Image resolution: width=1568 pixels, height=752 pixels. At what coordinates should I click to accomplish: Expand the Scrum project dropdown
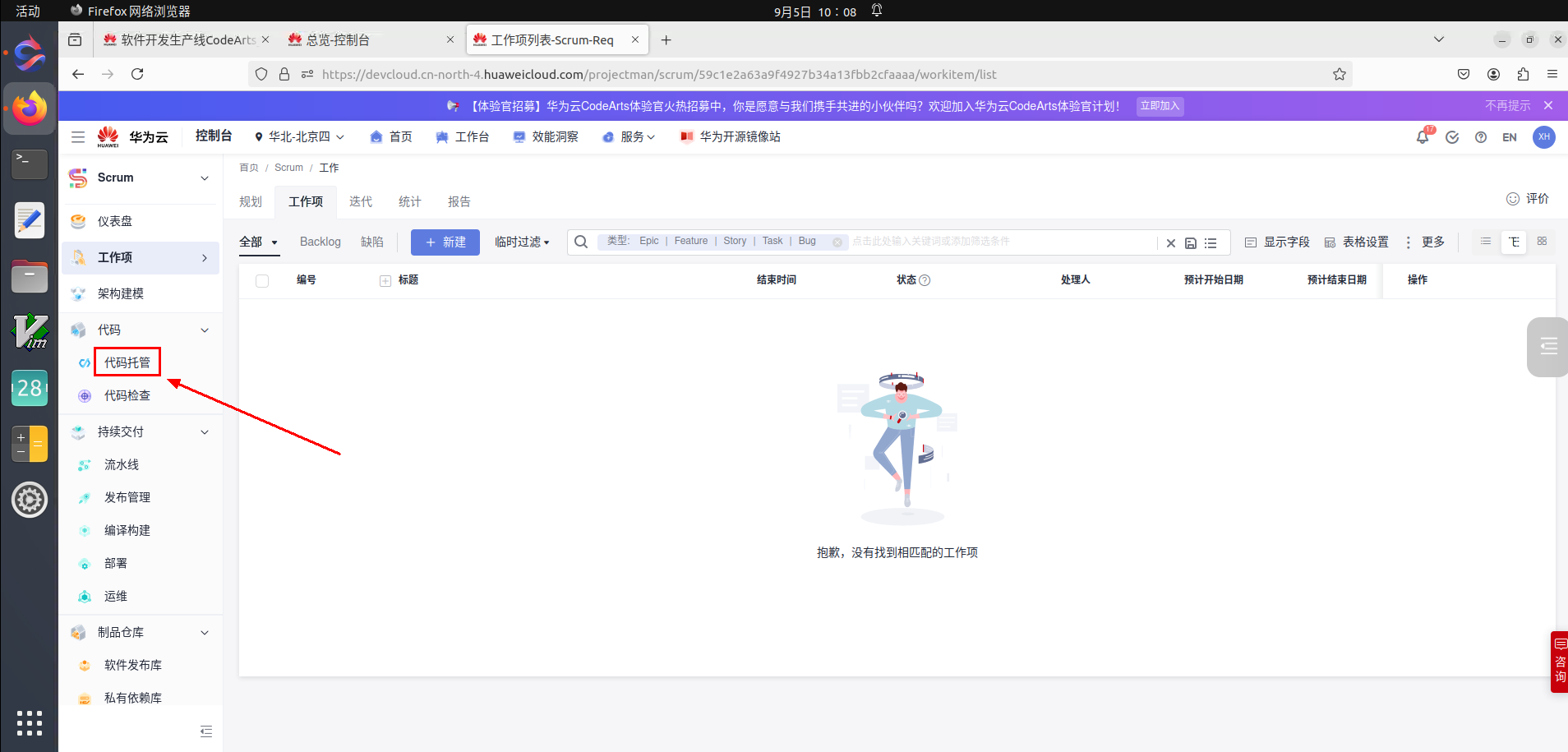pos(205,178)
